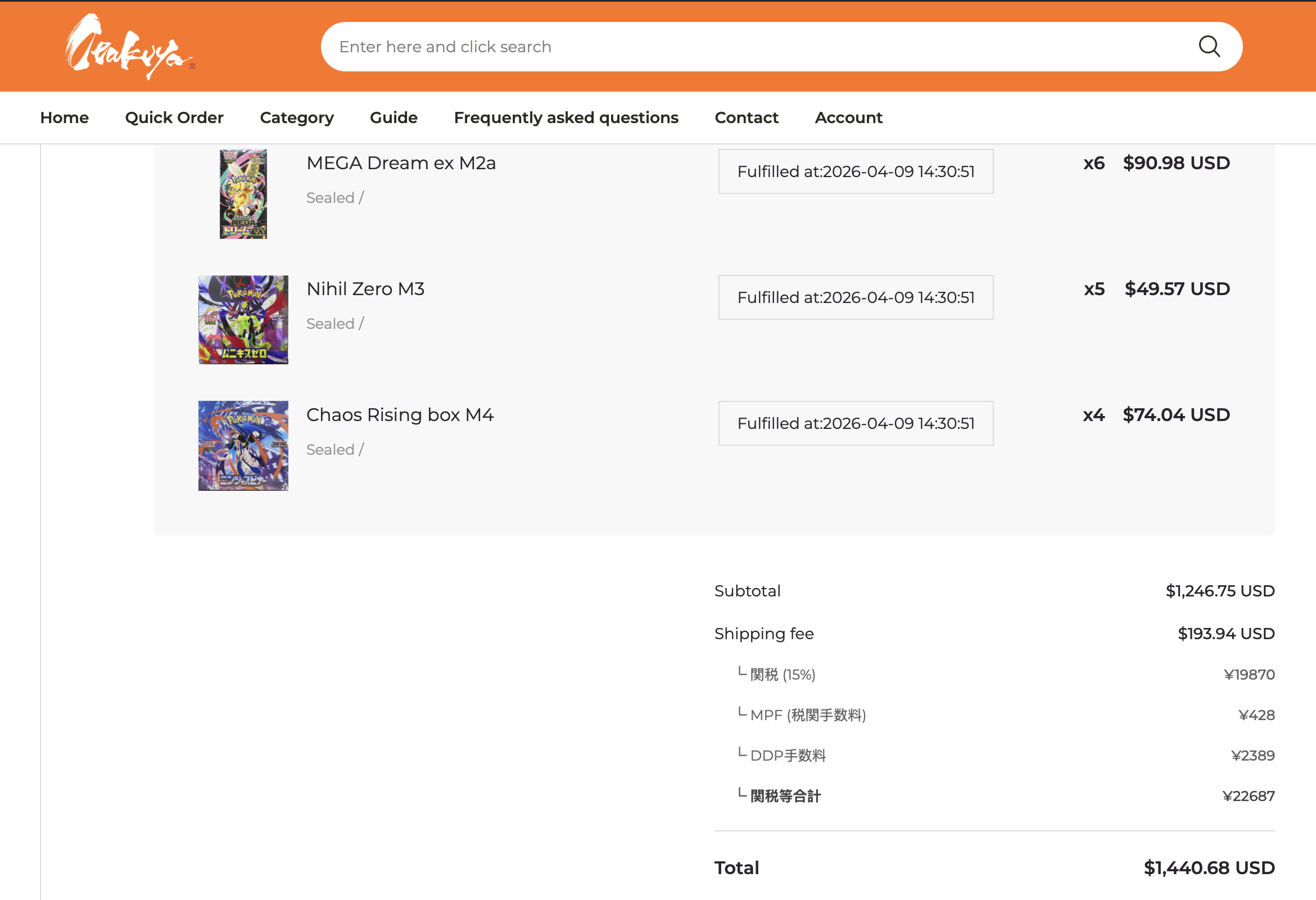Focus the search input field

point(759,47)
